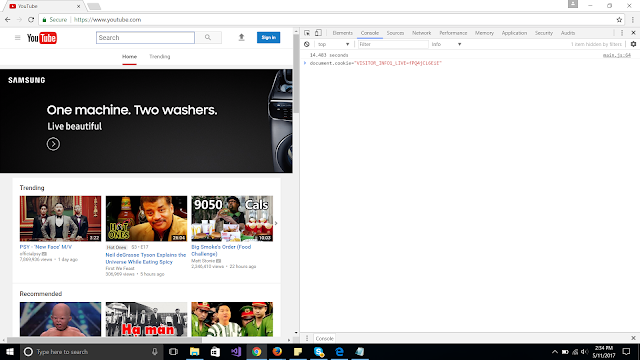Go to the YouTube logo home
Viewport: 640px width, 360px height.
(x=42, y=38)
